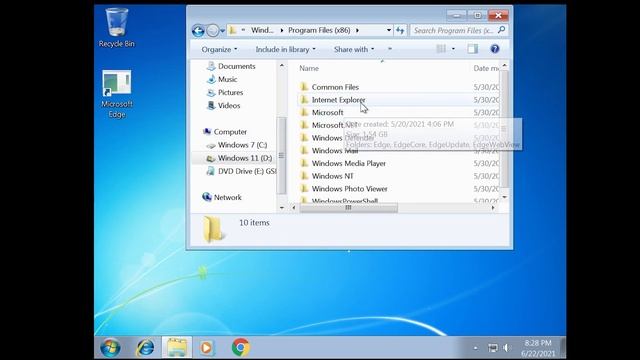This screenshot has width=640, height=360.
Task: Click file list scroll down arrow
Action: (504, 197)
